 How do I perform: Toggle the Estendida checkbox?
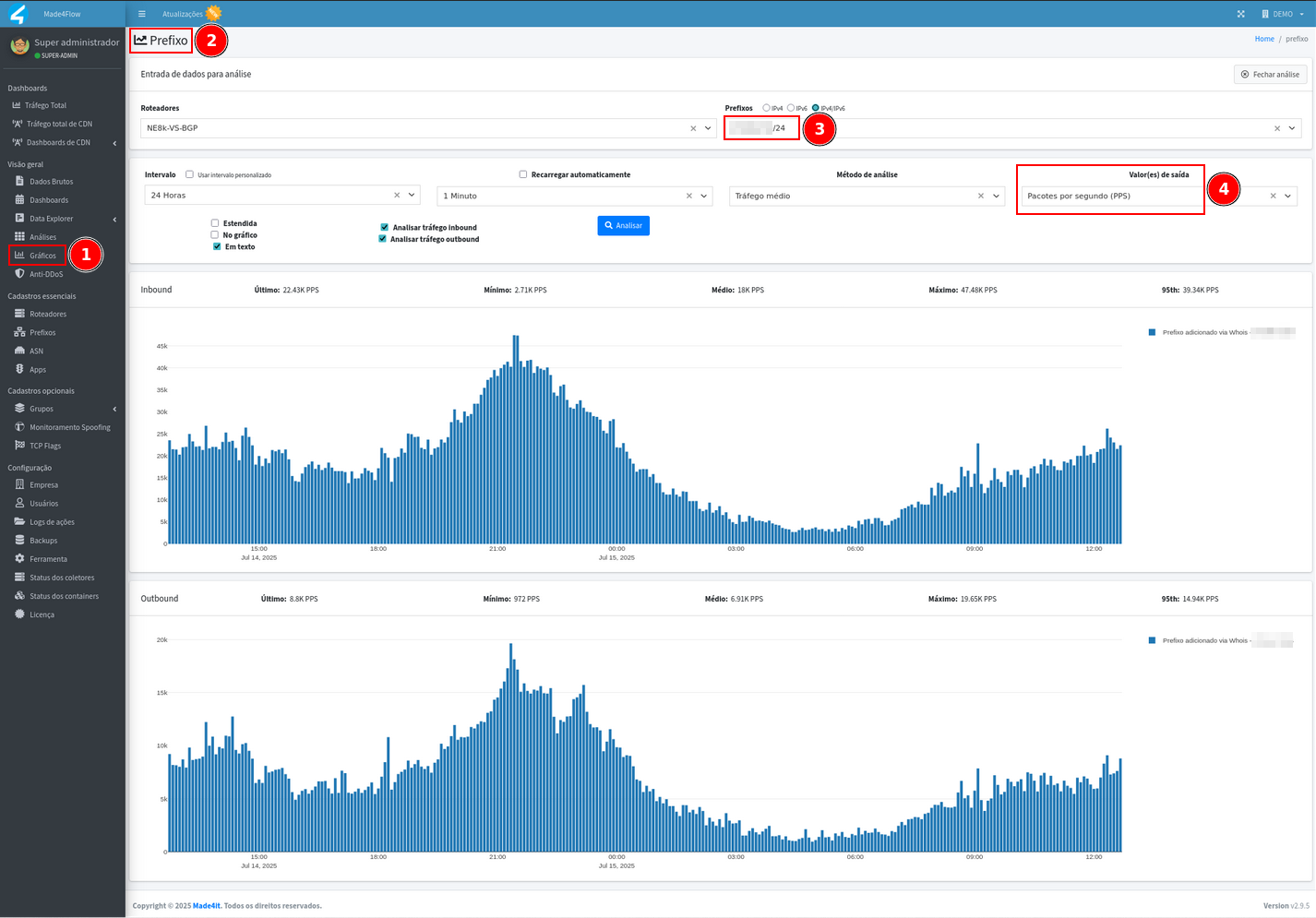click(215, 223)
